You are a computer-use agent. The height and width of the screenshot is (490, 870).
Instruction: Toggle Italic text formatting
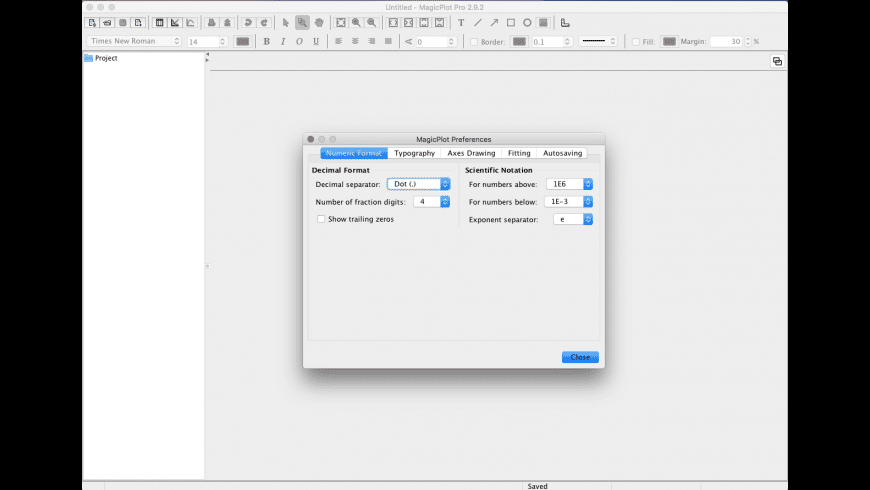tap(283, 42)
